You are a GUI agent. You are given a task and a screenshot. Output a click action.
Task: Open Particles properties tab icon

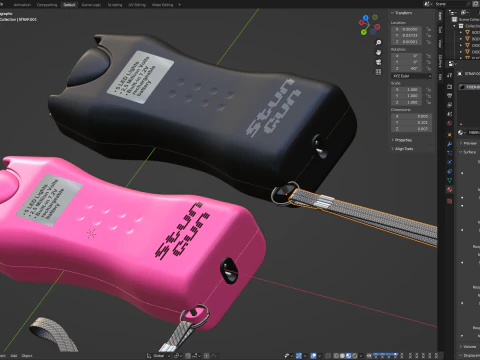[x=450, y=153]
